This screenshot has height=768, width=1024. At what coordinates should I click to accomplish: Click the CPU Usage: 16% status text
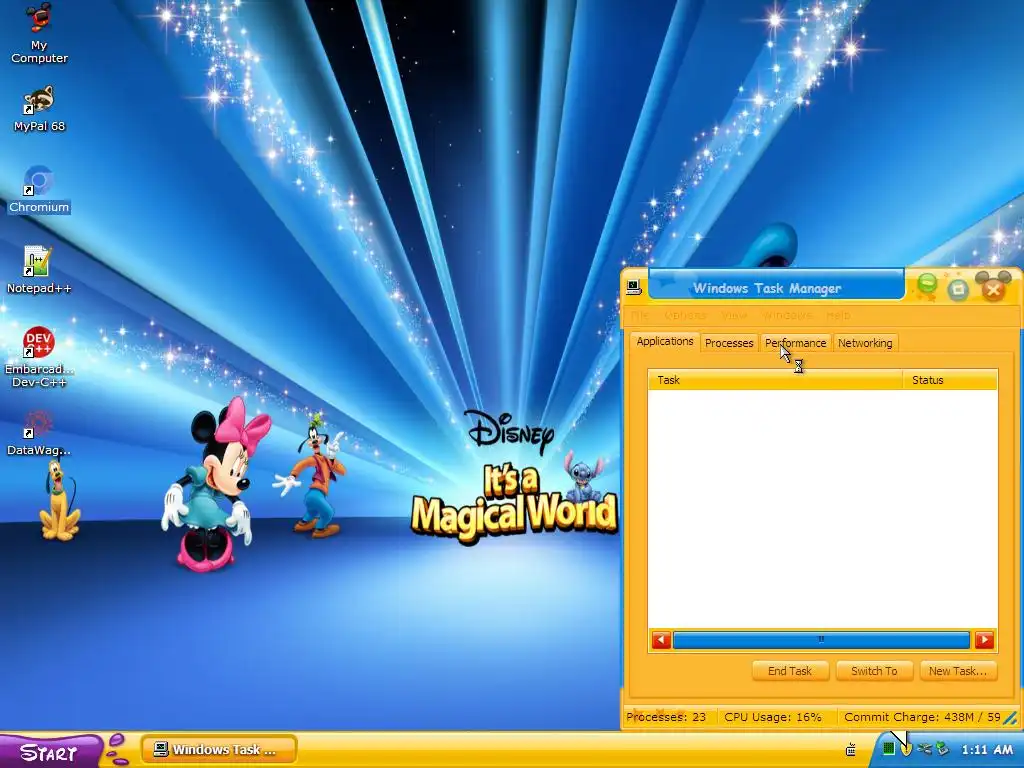pos(773,717)
